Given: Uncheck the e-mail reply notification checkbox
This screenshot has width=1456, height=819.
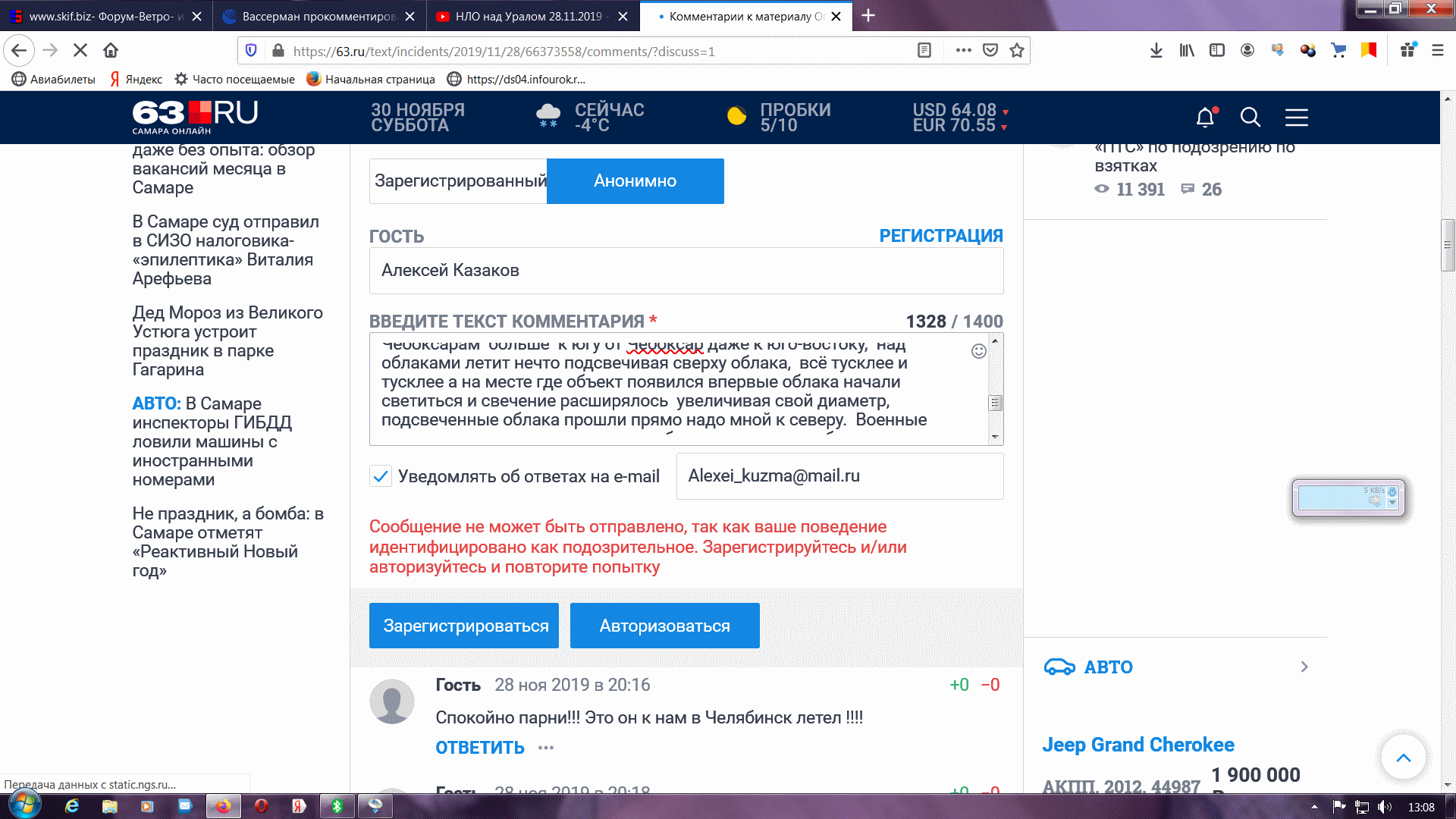Looking at the screenshot, I should (x=381, y=476).
